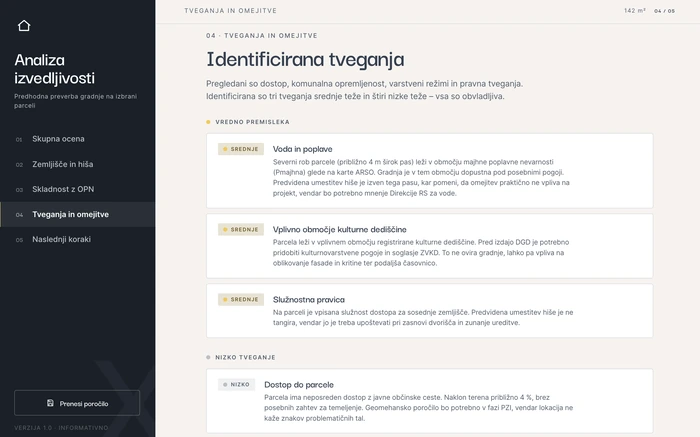The width and height of the screenshot is (700, 437).
Task: Click TVEGANJA IN OMEJITVE header breadcrumb
Action: click(230, 11)
